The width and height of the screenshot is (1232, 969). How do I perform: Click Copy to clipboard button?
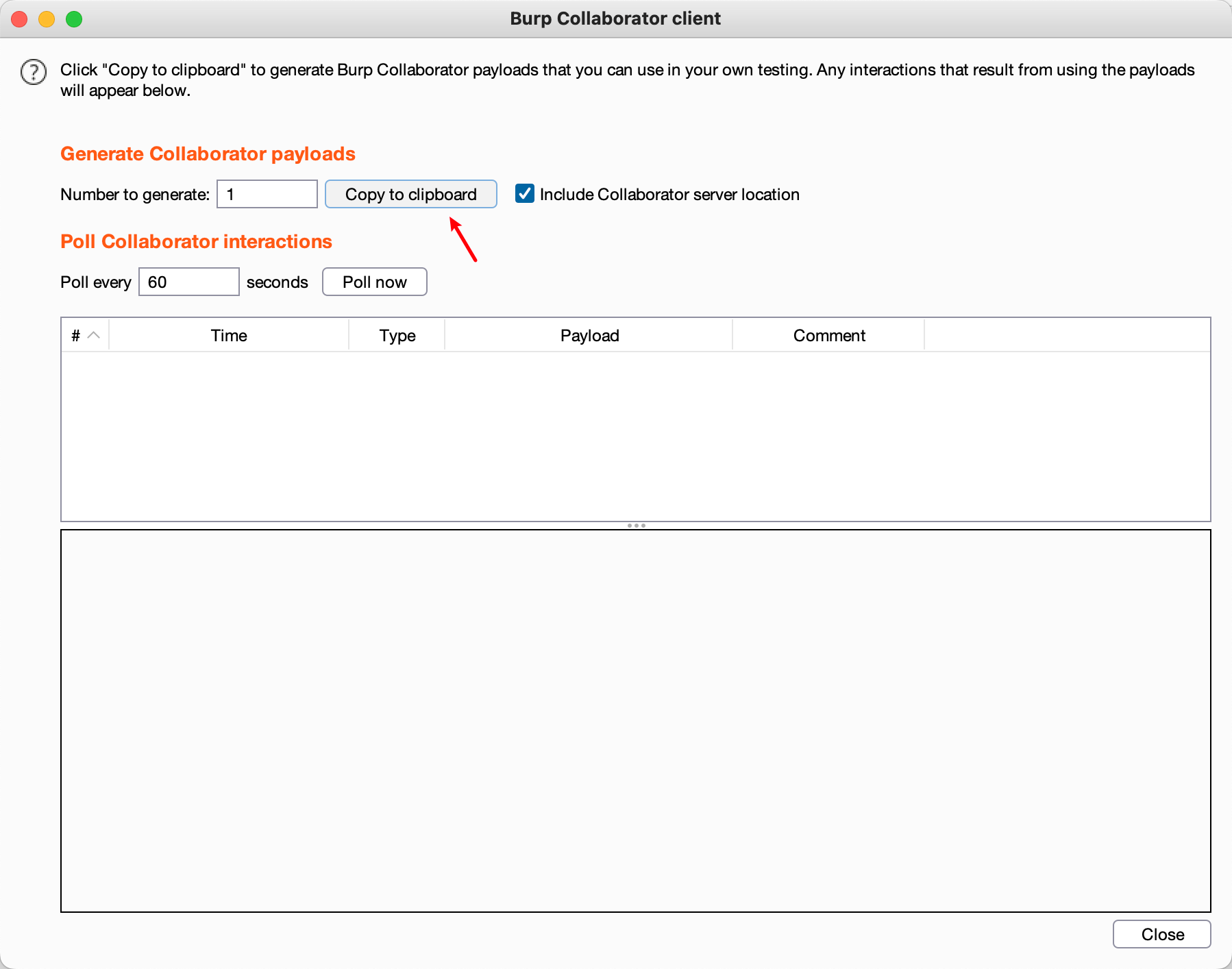[x=411, y=194]
